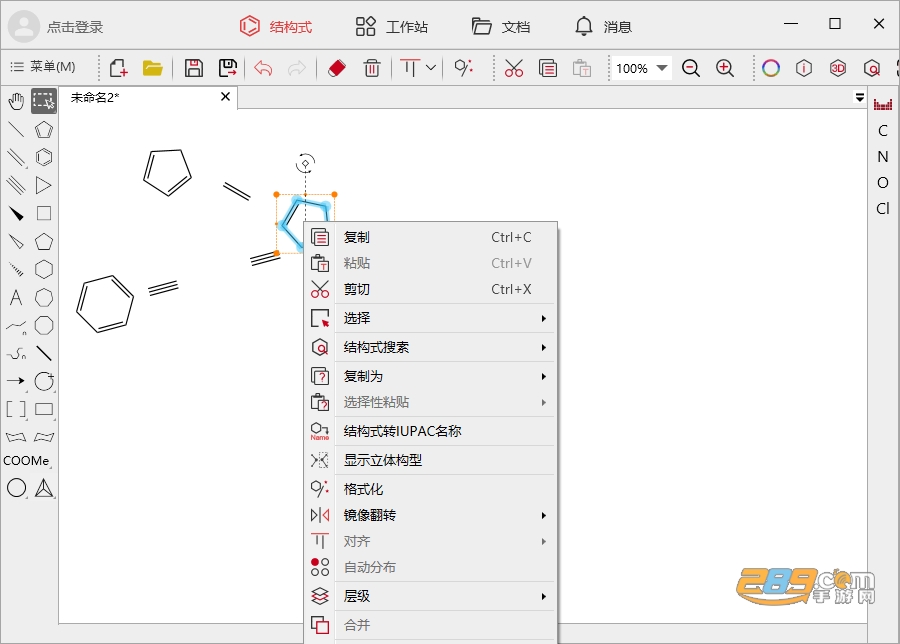Choose the single bond line tool
The image size is (900, 644).
tap(16, 130)
